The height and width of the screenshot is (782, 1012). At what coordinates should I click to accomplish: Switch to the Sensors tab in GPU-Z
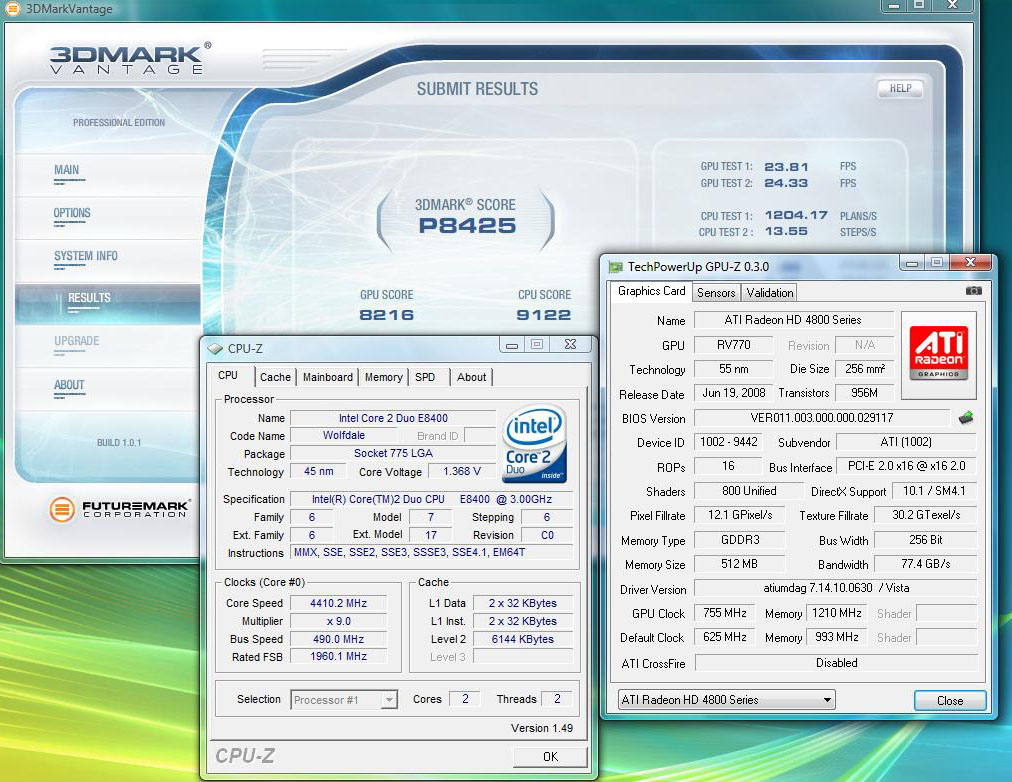click(716, 293)
